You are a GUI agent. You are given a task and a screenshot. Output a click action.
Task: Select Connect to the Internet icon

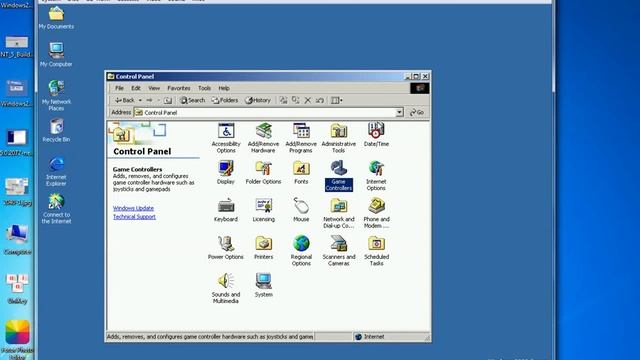point(56,209)
